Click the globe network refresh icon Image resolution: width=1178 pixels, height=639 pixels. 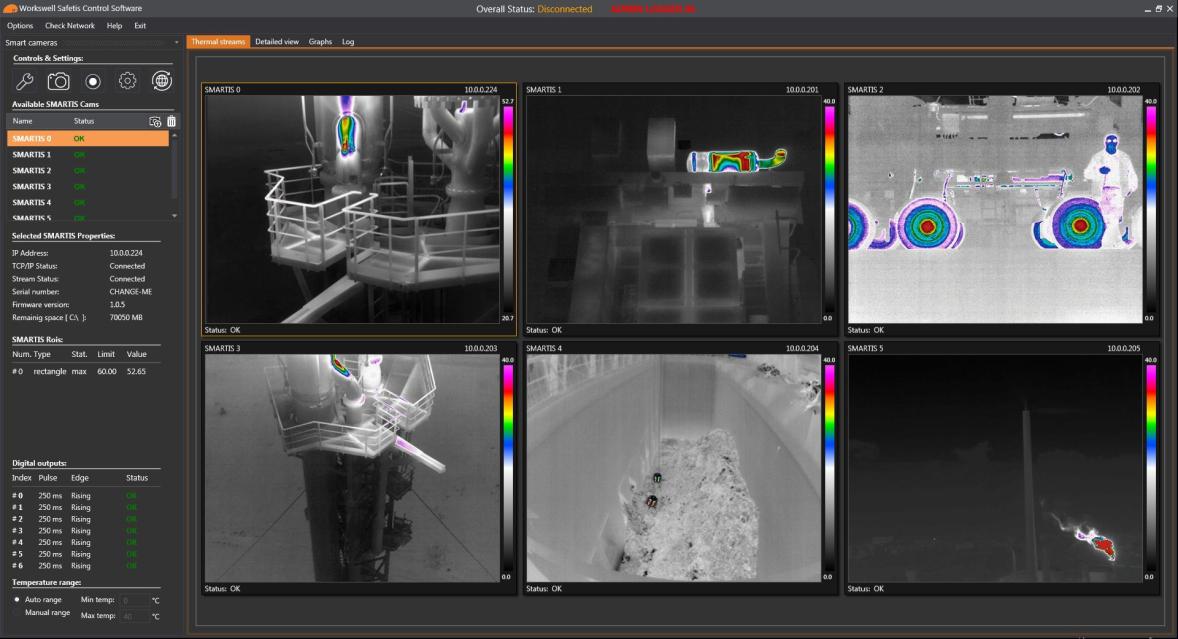point(162,81)
